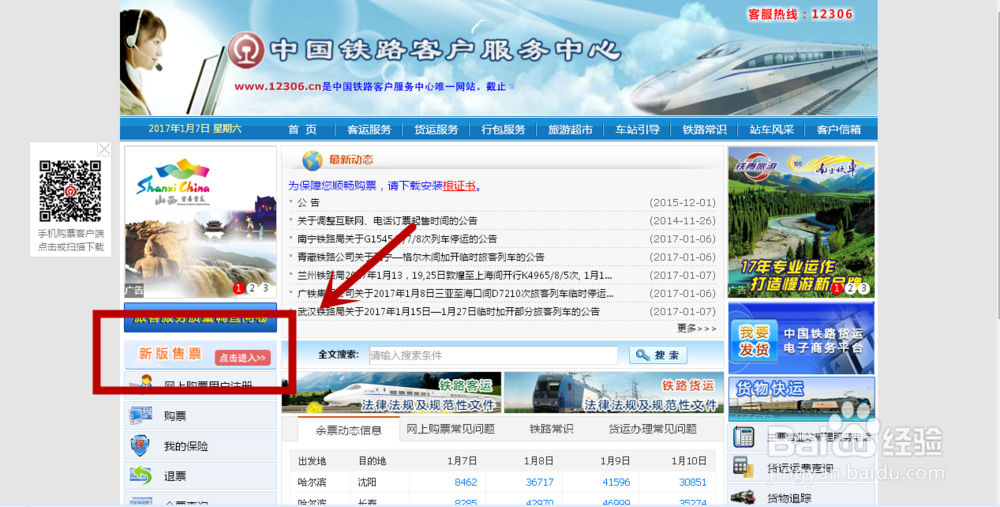The image size is (1000, 507).
Task: Click the 货物追踪 locomotive icon
Action: 742,496
